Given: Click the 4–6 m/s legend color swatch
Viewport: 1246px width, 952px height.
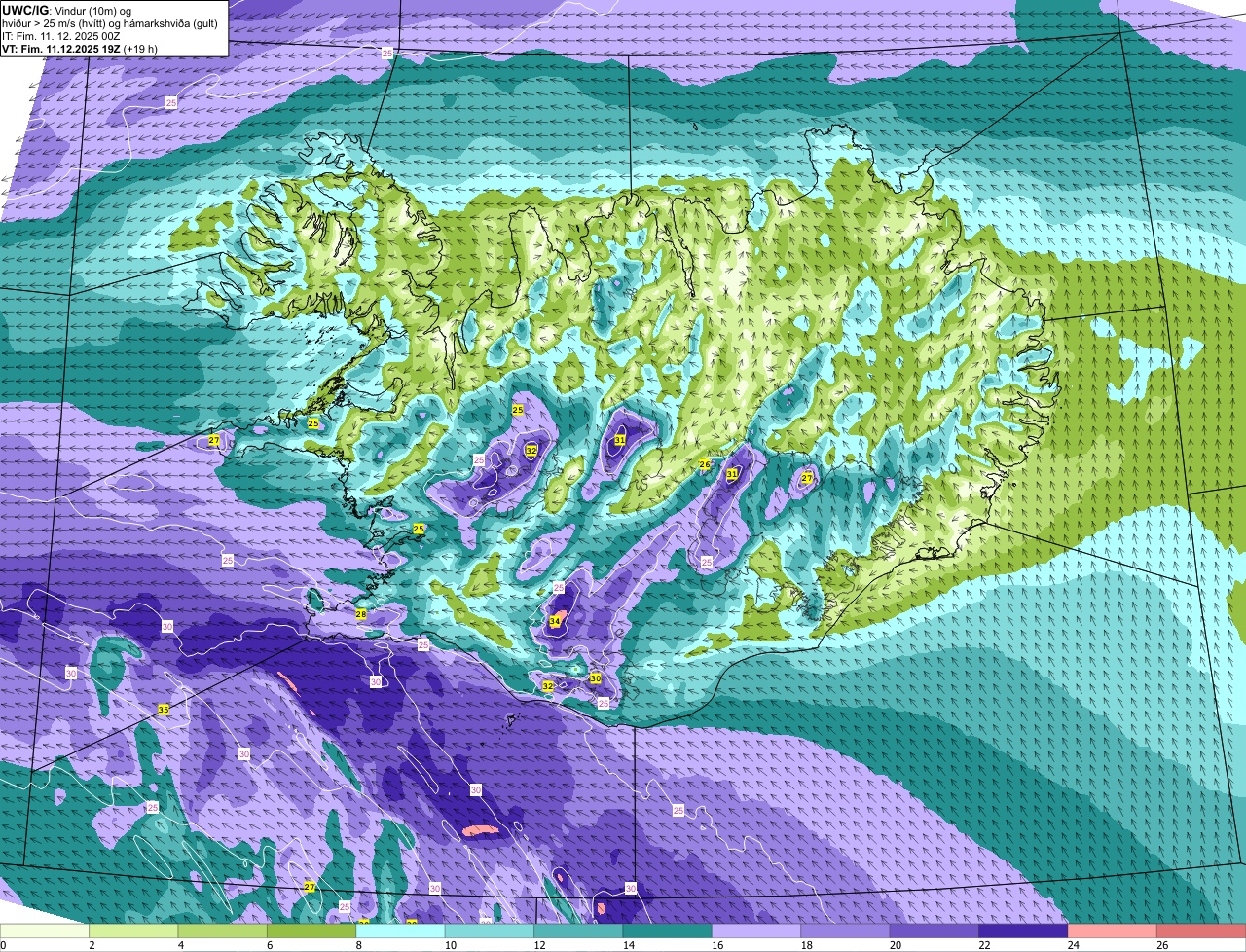Looking at the screenshot, I should click(x=223, y=932).
